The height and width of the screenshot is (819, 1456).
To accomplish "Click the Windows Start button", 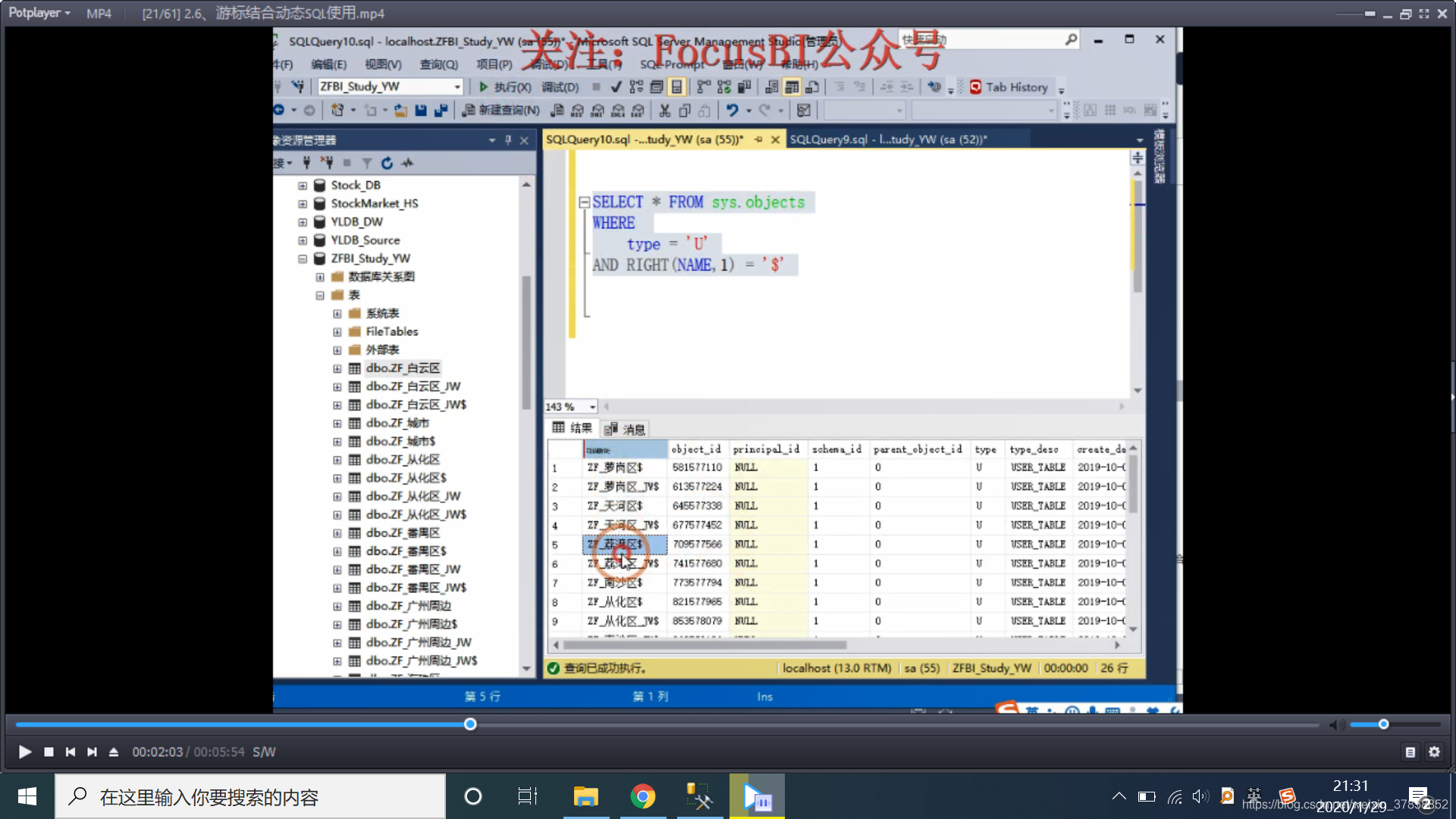I will [x=27, y=796].
